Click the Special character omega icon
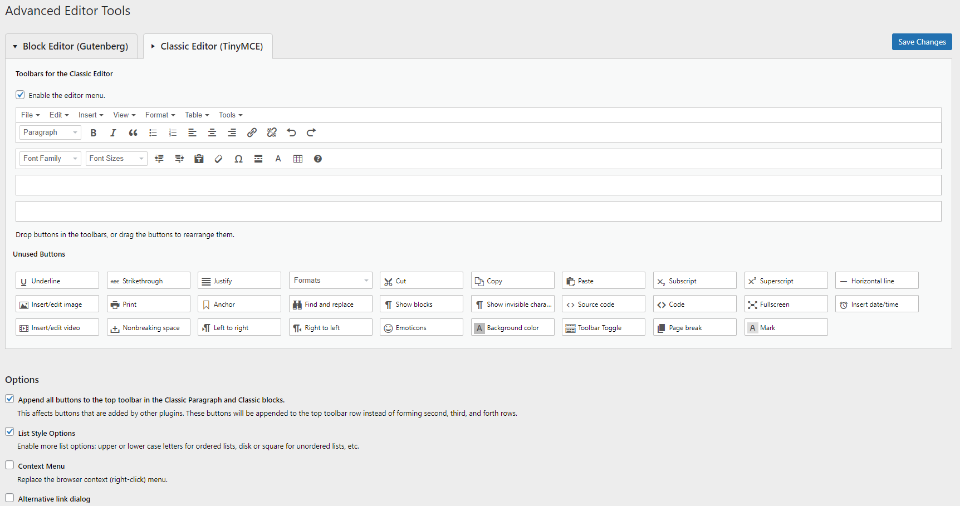 [x=238, y=159]
